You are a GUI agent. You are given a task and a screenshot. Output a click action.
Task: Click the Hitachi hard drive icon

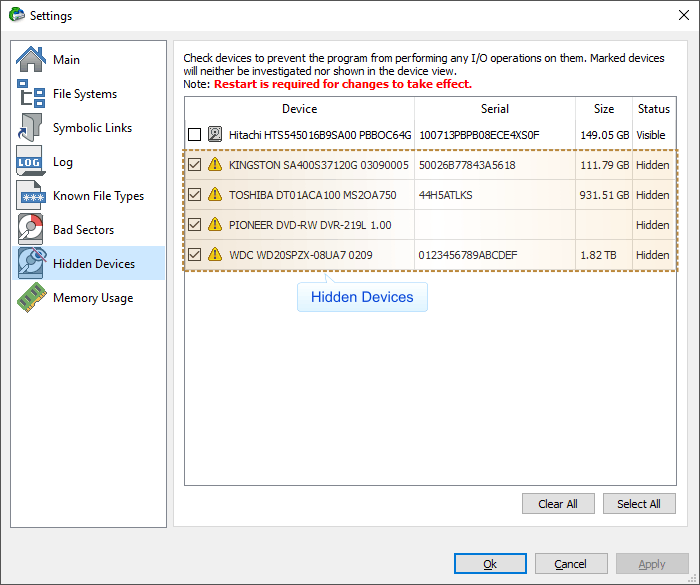pos(215,135)
